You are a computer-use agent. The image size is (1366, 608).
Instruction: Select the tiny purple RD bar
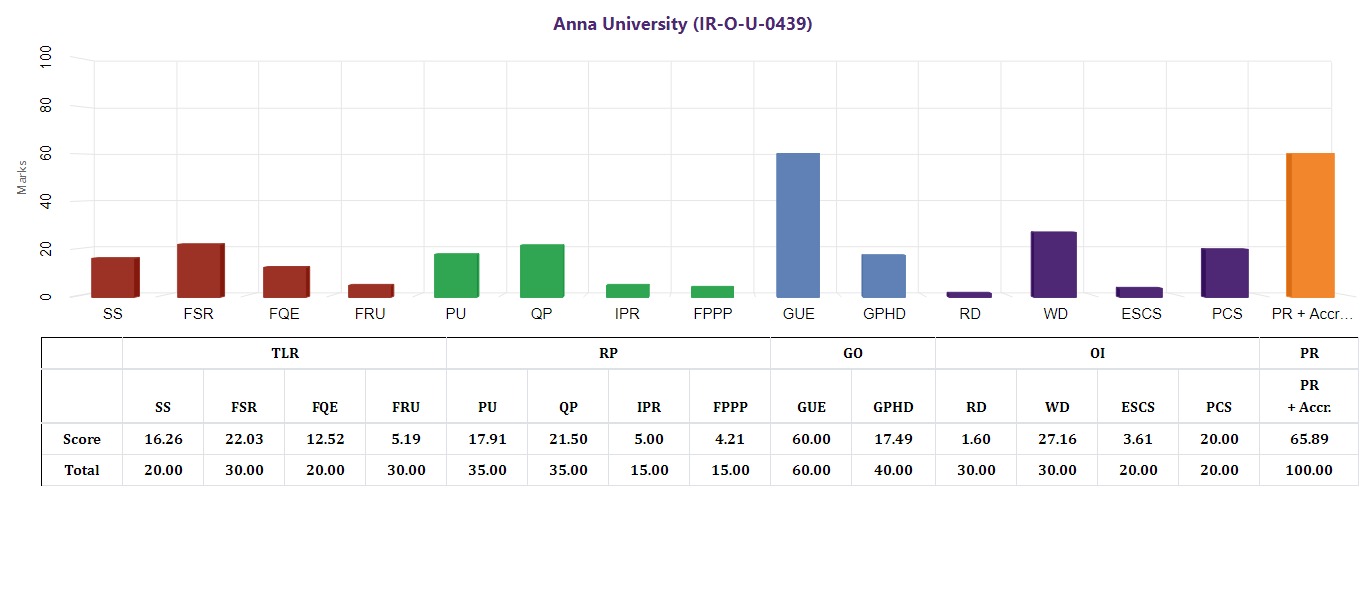click(969, 295)
